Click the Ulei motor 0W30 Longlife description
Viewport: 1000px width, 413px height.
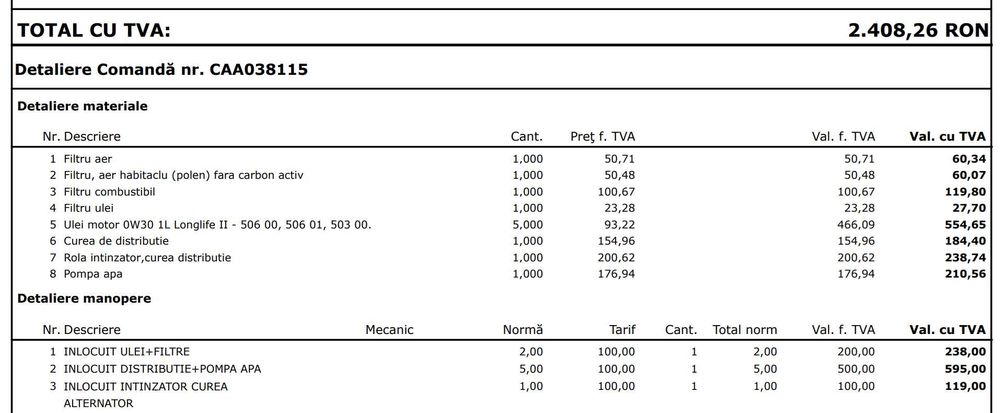[217, 225]
